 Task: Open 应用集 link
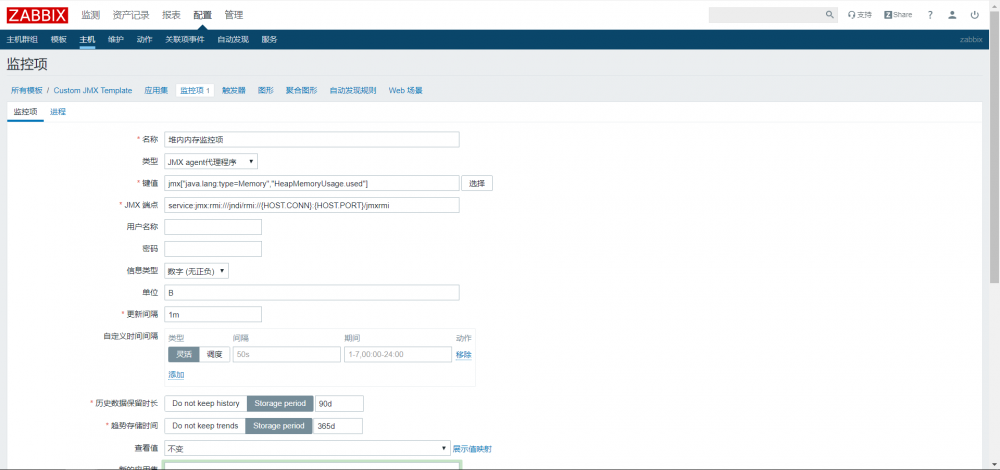[156, 91]
